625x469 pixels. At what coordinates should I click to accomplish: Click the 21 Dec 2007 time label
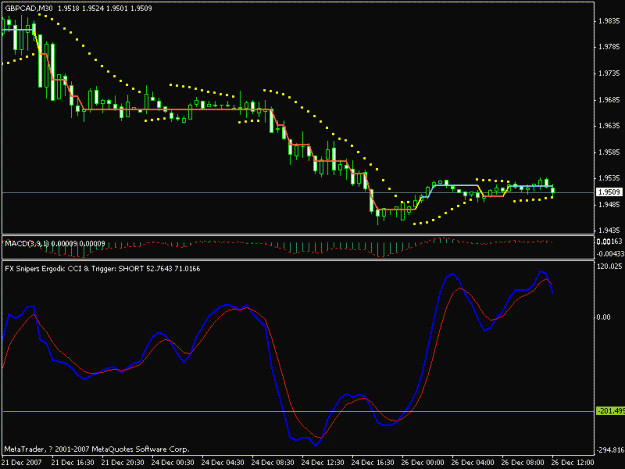tap(22, 463)
